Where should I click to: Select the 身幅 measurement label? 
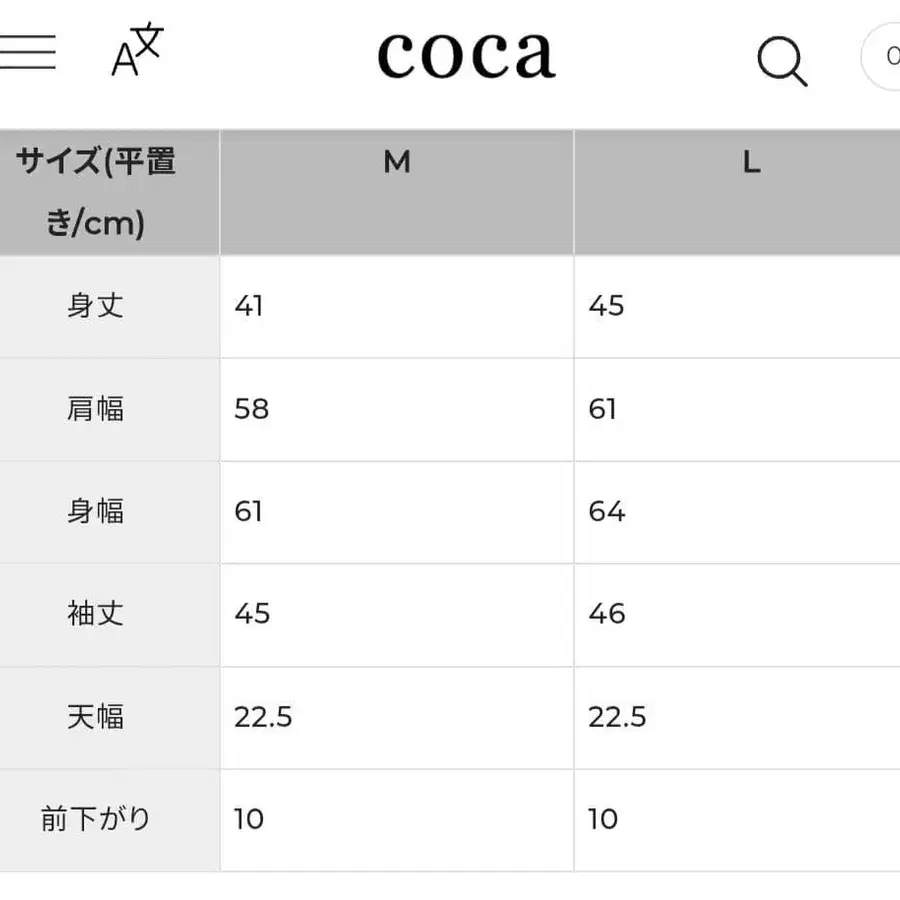95,512
